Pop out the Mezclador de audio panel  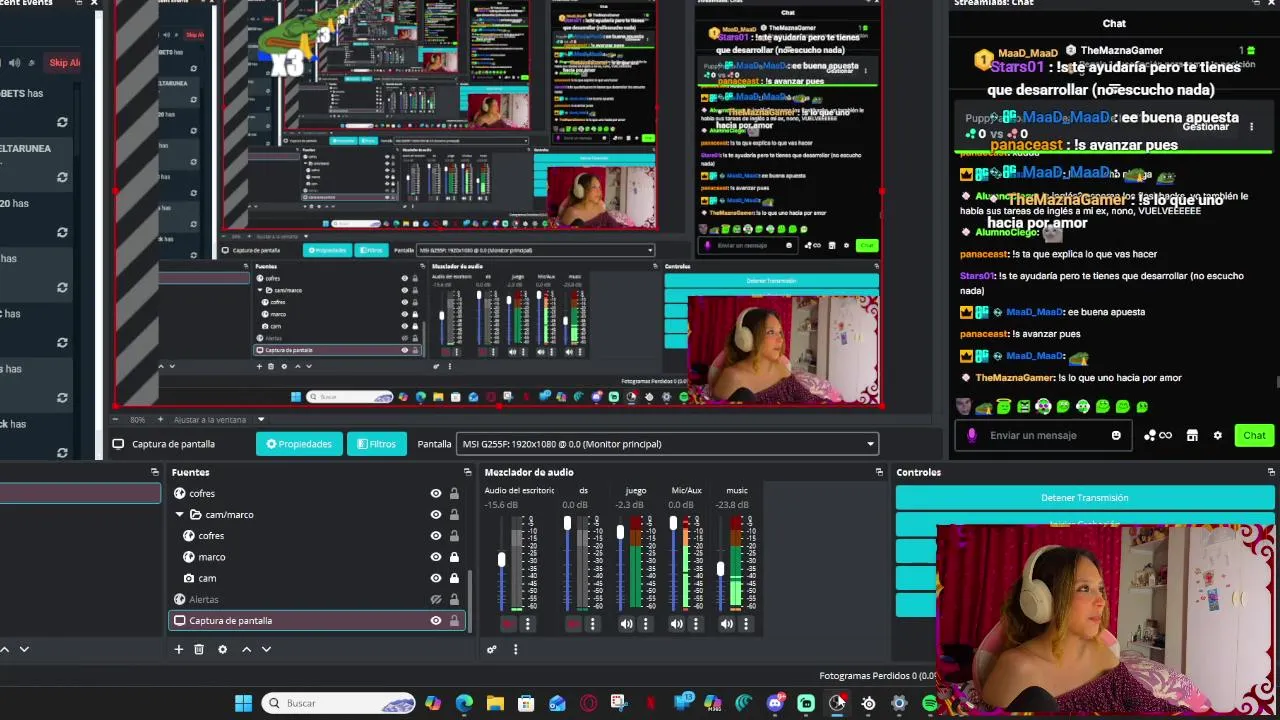(x=879, y=472)
